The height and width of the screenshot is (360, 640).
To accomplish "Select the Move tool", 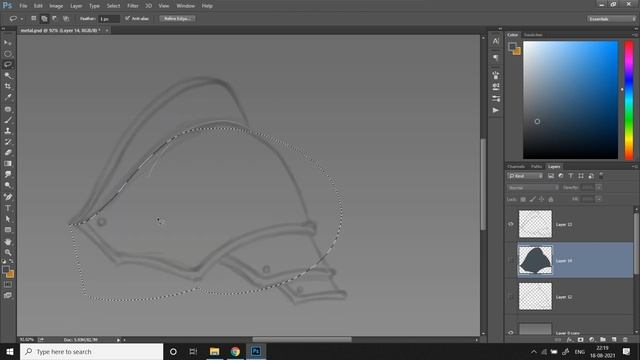I will [8, 43].
